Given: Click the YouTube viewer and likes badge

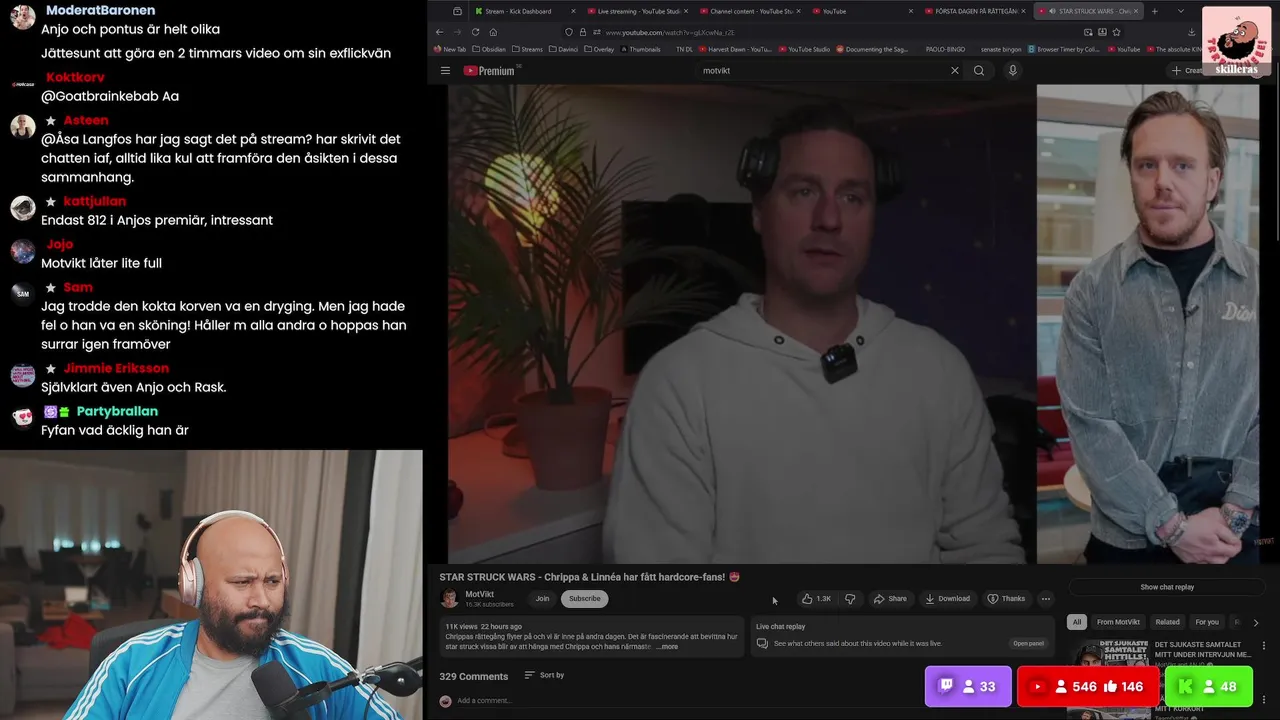Looking at the screenshot, I should coord(1089,687).
